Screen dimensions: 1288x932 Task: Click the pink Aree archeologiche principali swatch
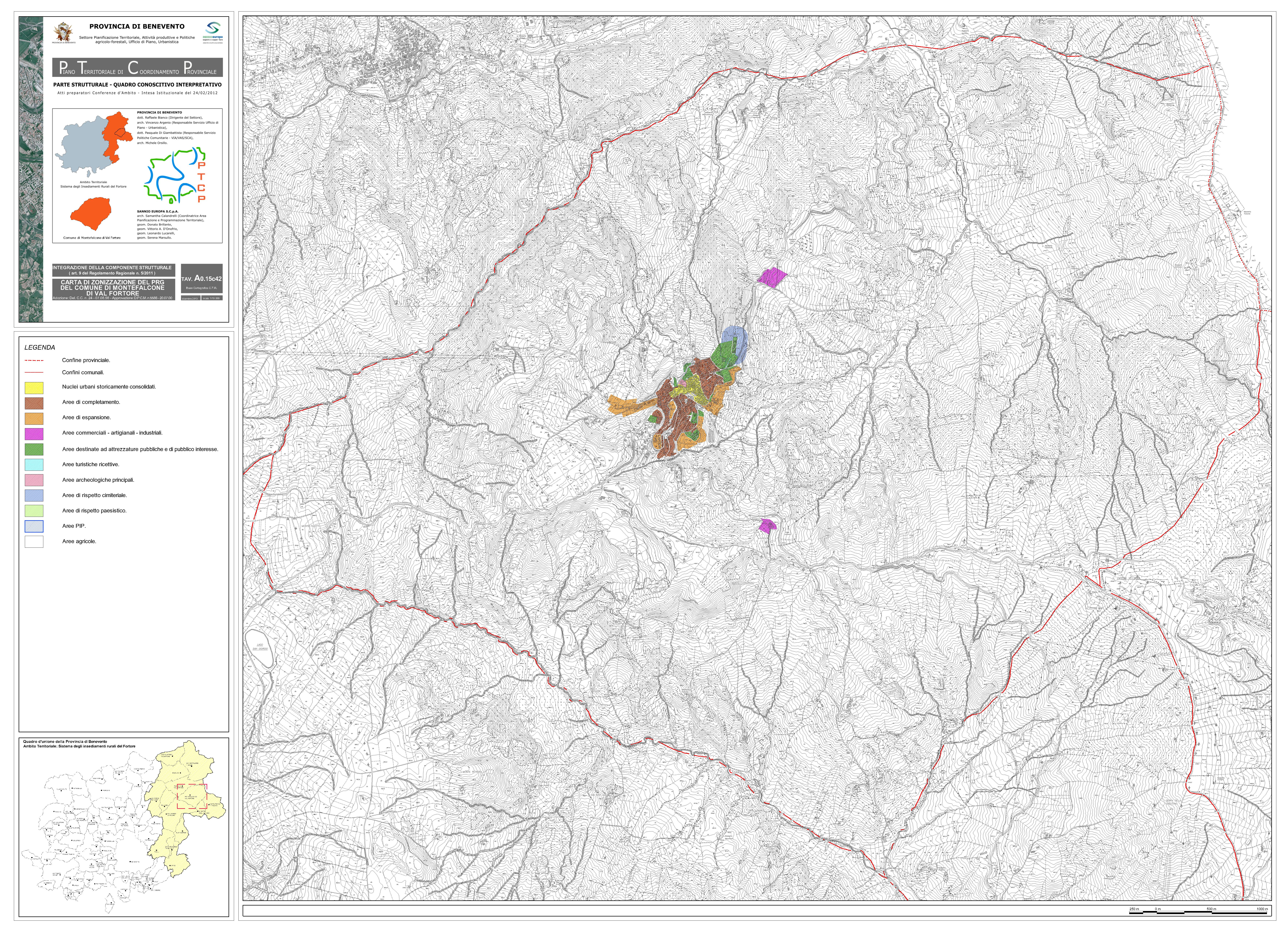(x=34, y=480)
